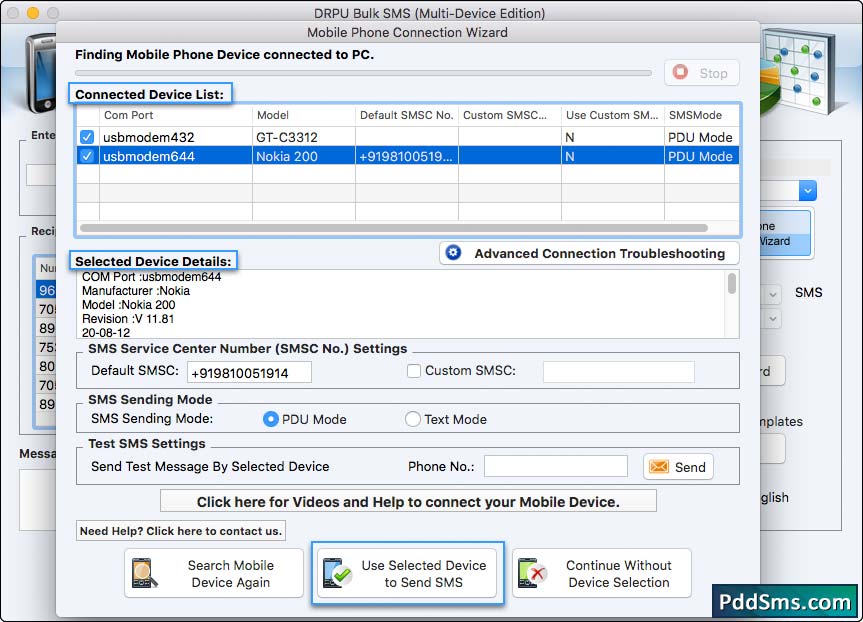This screenshot has height=622, width=863.
Task: Uncheck the usbmodem432 device checkbox
Action: click(x=87, y=137)
